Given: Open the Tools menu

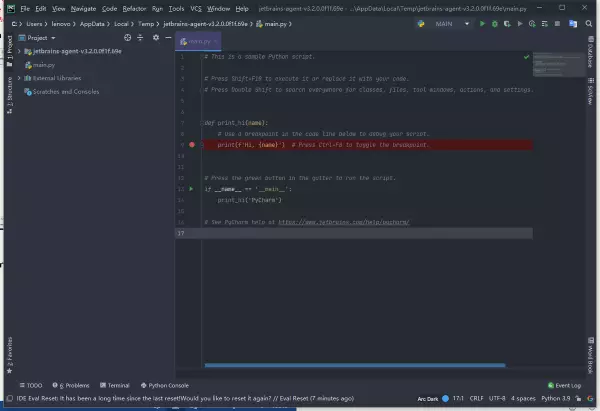Looking at the screenshot, I should (x=176, y=8).
